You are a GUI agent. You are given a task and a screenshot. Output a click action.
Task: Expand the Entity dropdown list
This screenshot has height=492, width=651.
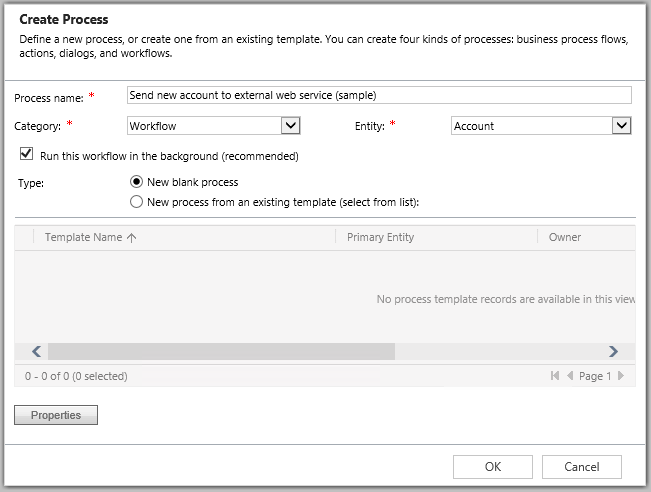coord(621,126)
